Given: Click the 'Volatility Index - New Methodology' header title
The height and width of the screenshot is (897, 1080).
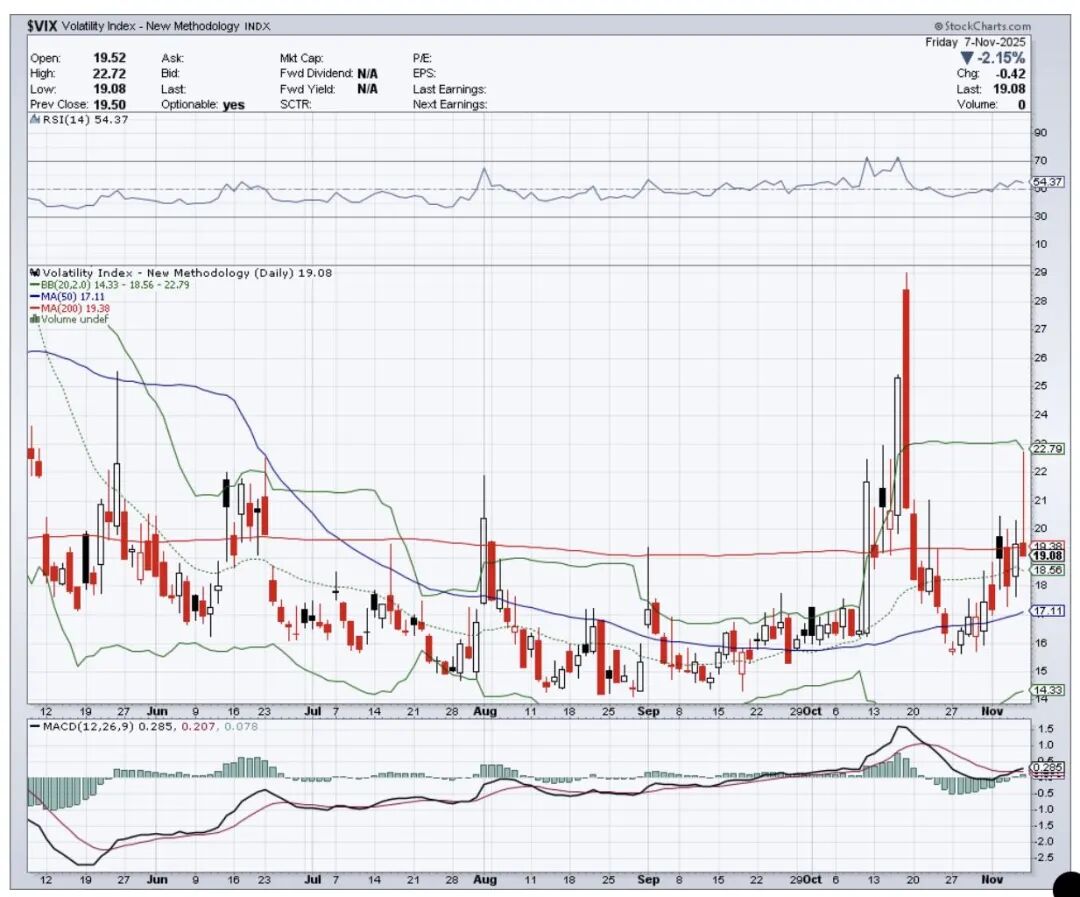Looking at the screenshot, I should pos(150,26).
